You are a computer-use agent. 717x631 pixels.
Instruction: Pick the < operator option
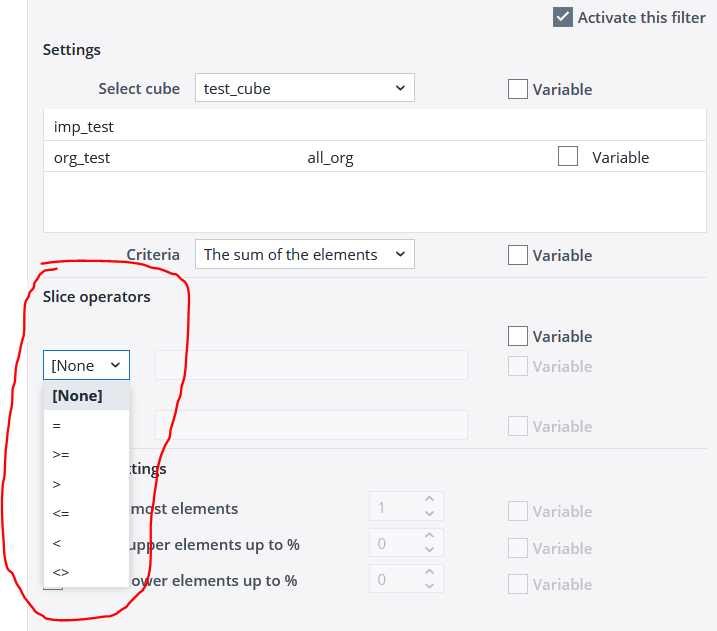click(x=57, y=543)
